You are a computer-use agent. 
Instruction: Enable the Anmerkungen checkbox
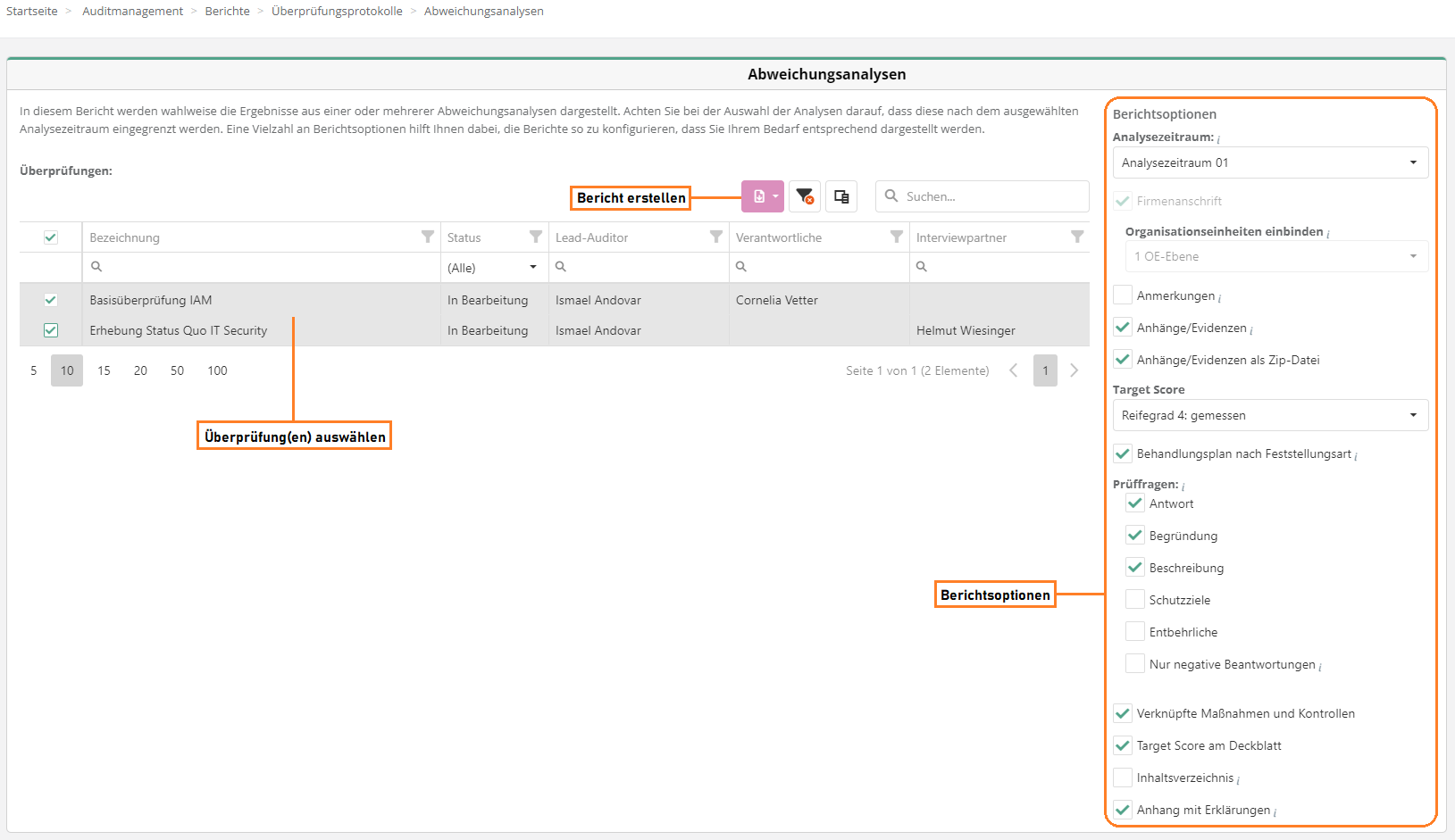coord(1123,295)
